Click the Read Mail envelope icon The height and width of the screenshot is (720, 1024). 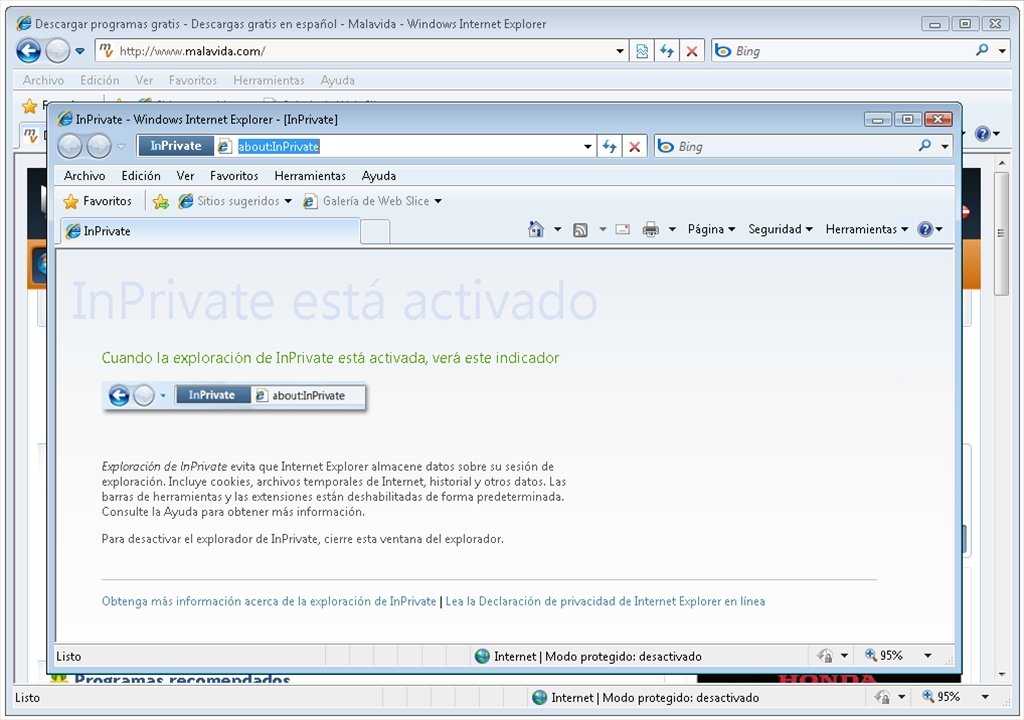(x=623, y=229)
